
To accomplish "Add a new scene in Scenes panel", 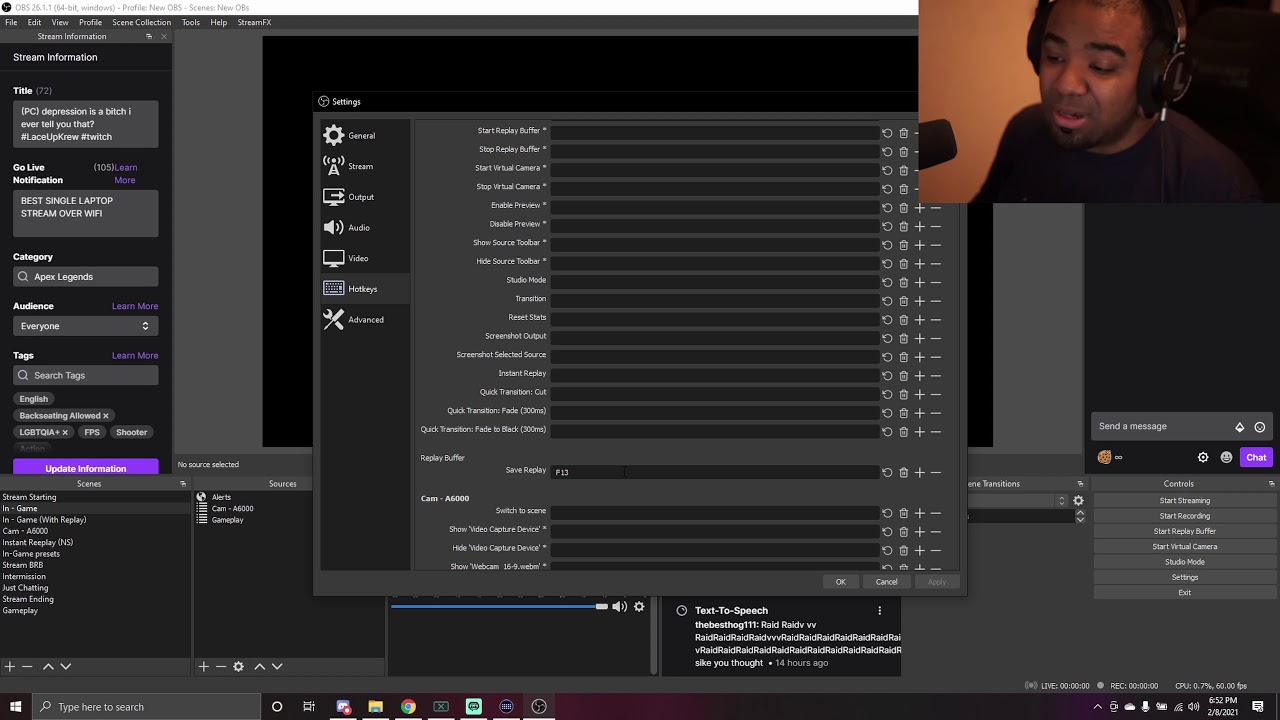I will tap(9, 666).
